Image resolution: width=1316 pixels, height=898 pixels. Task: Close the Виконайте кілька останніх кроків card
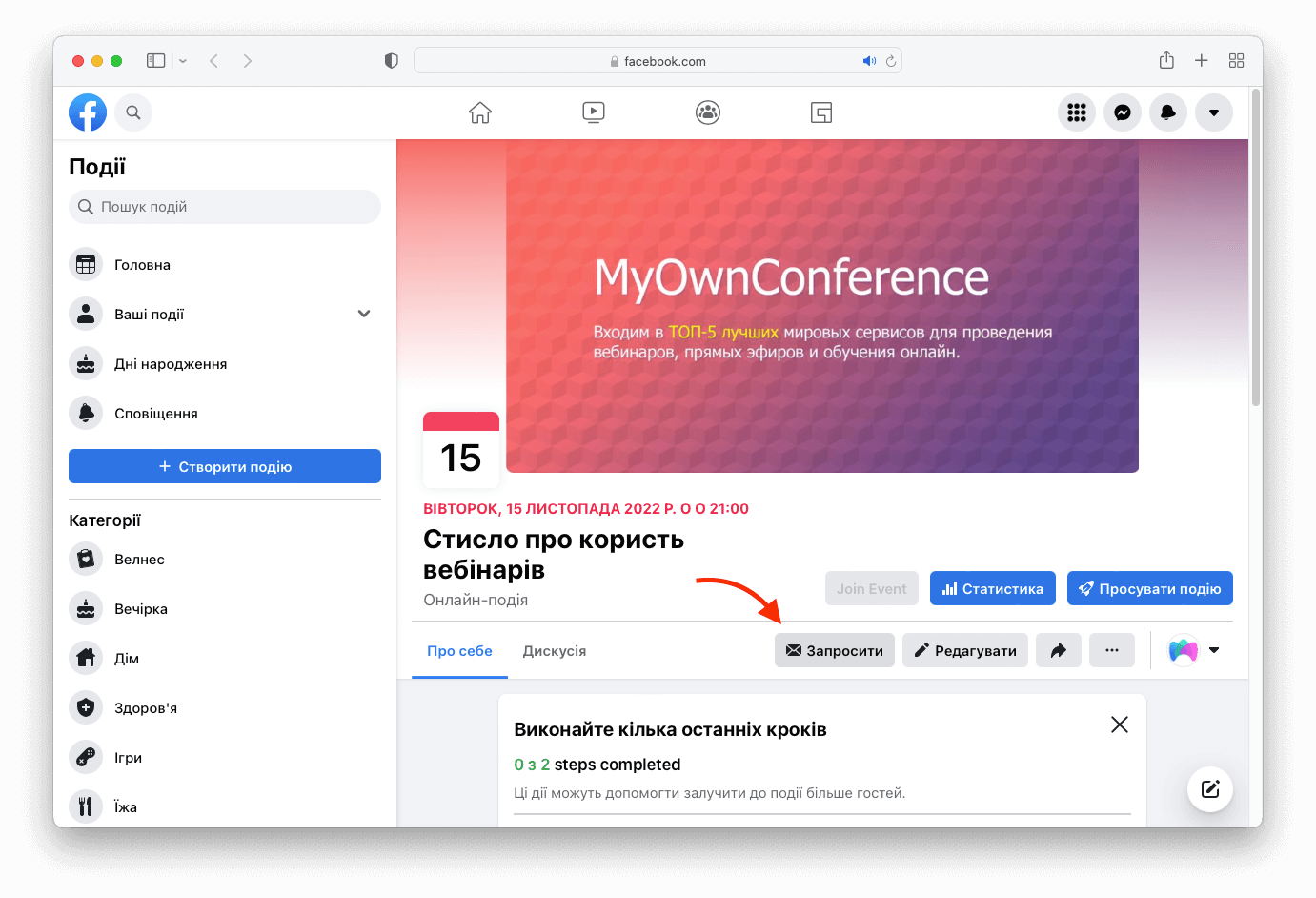[1120, 725]
